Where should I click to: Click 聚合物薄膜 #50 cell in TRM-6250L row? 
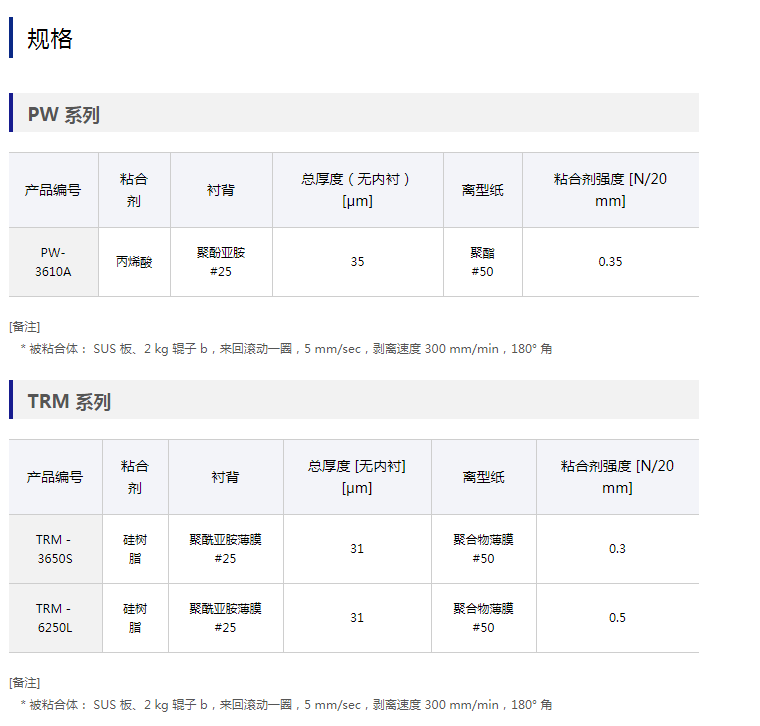(x=484, y=618)
